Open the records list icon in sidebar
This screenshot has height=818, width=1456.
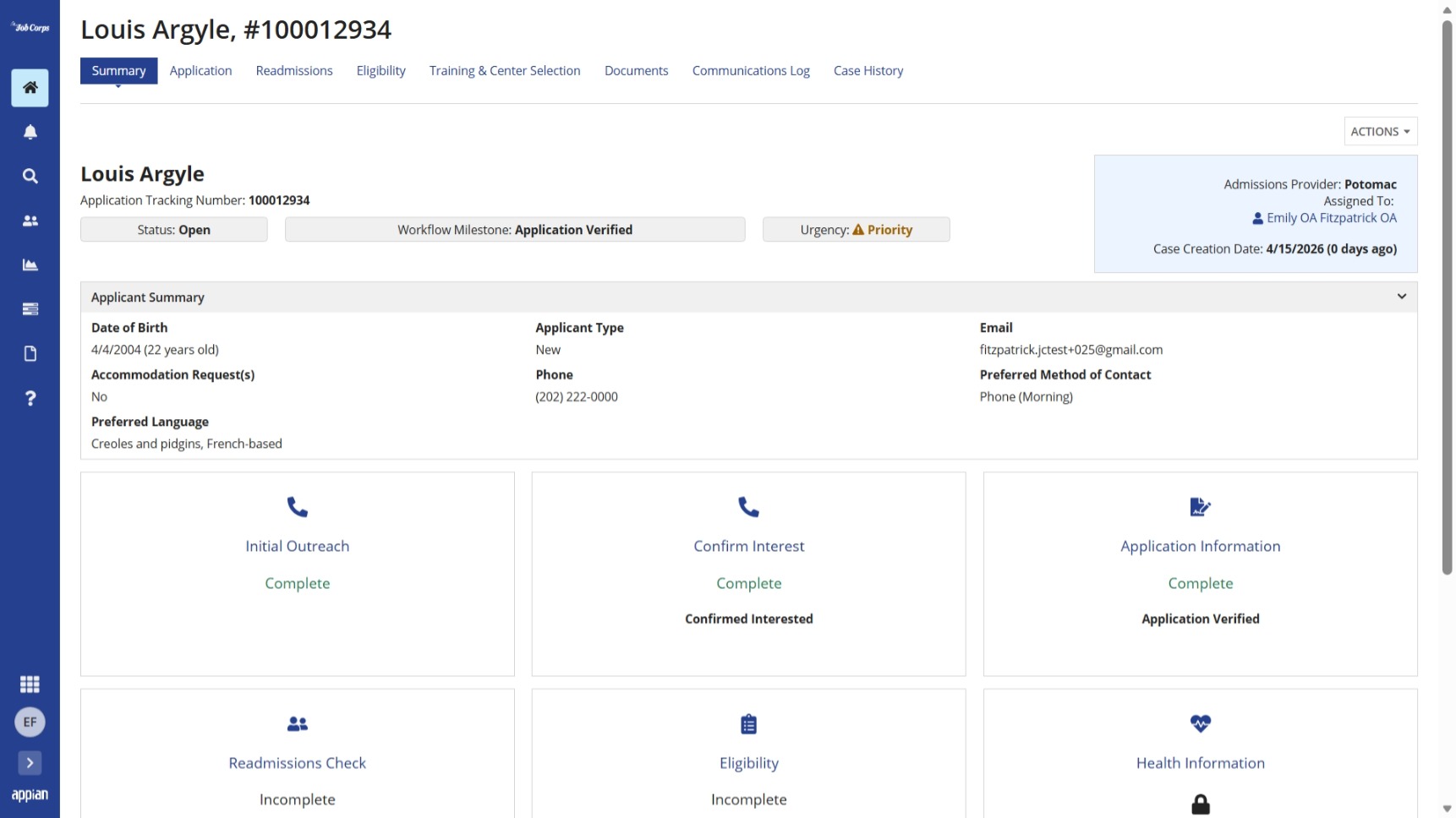click(30, 309)
